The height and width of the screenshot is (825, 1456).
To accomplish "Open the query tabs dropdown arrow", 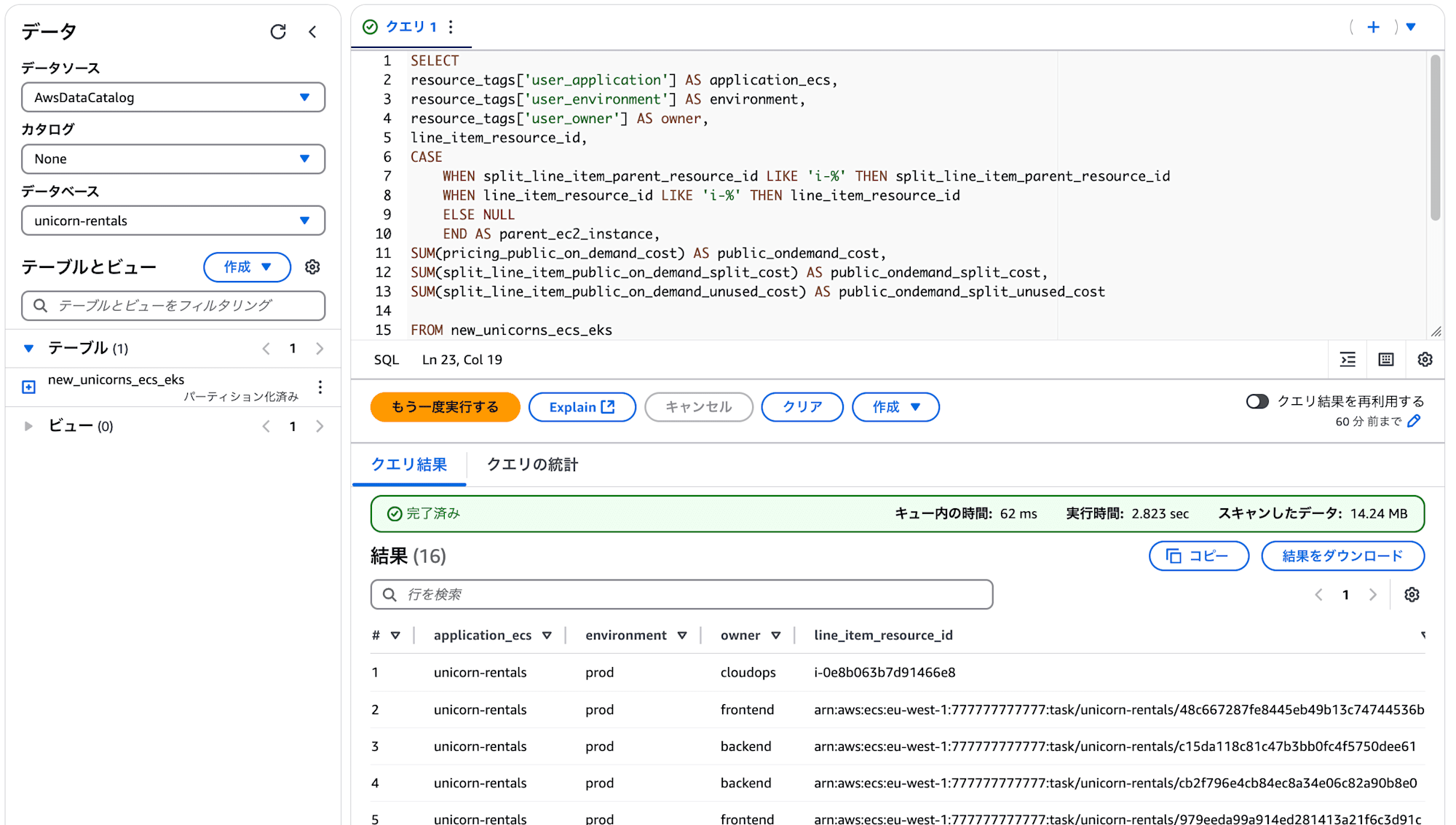I will (1411, 27).
